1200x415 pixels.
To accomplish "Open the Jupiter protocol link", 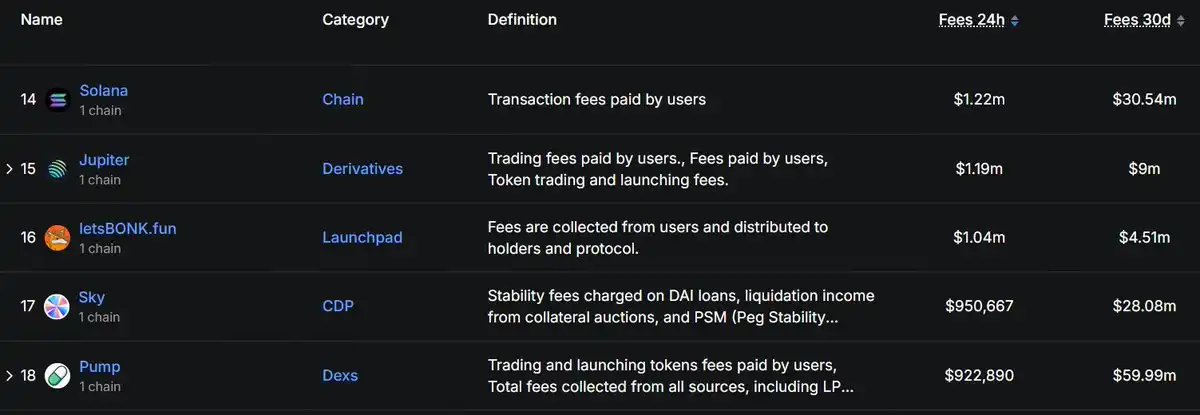I will coord(104,160).
